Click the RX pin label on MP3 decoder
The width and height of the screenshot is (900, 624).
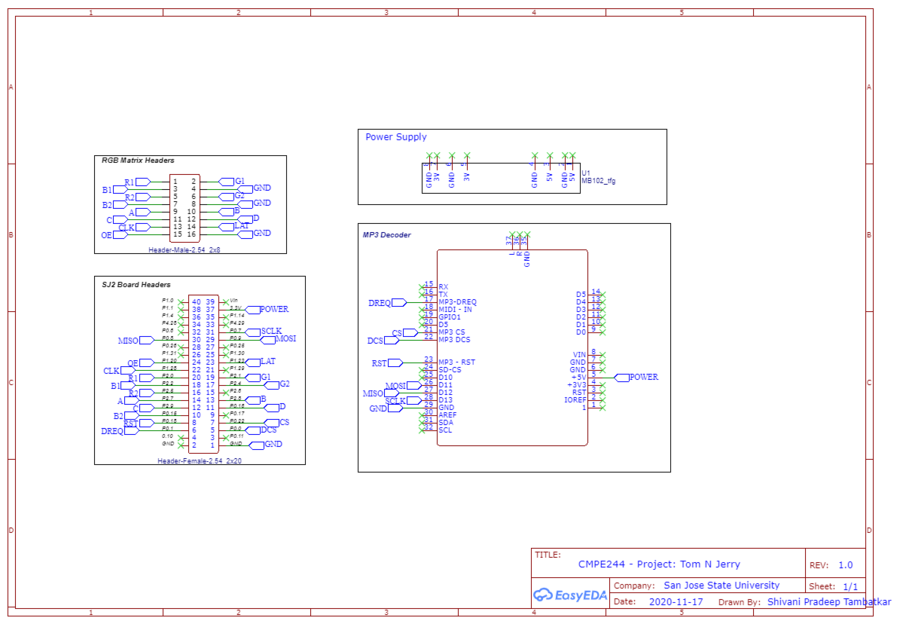pos(443,287)
